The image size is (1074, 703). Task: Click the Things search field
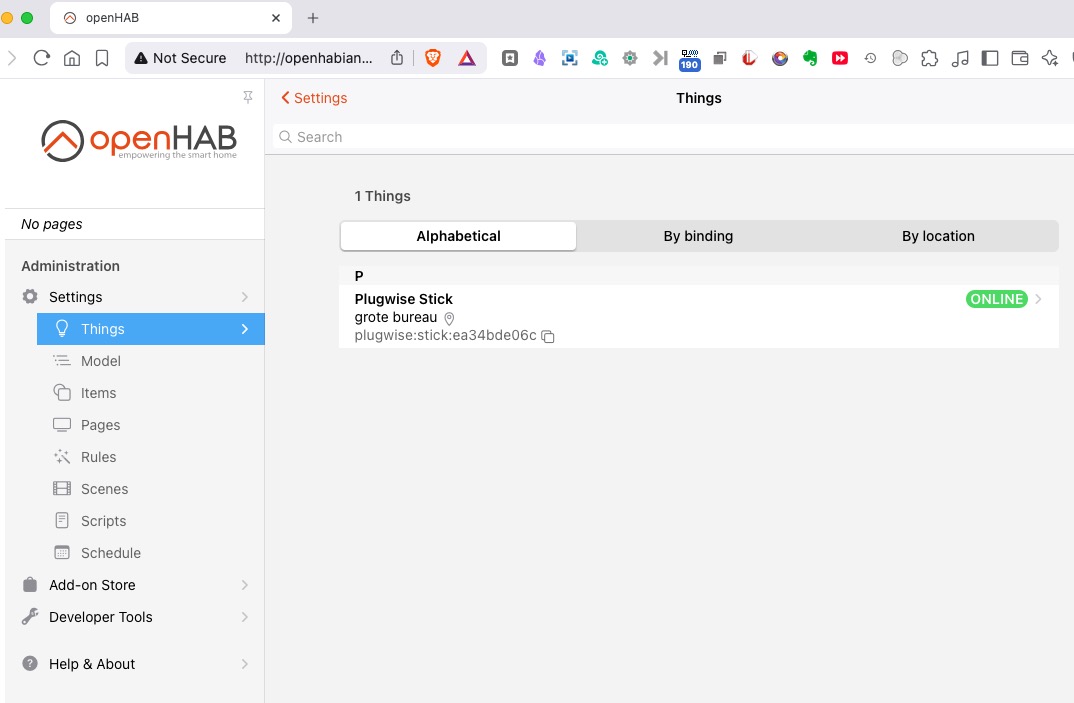(x=674, y=137)
